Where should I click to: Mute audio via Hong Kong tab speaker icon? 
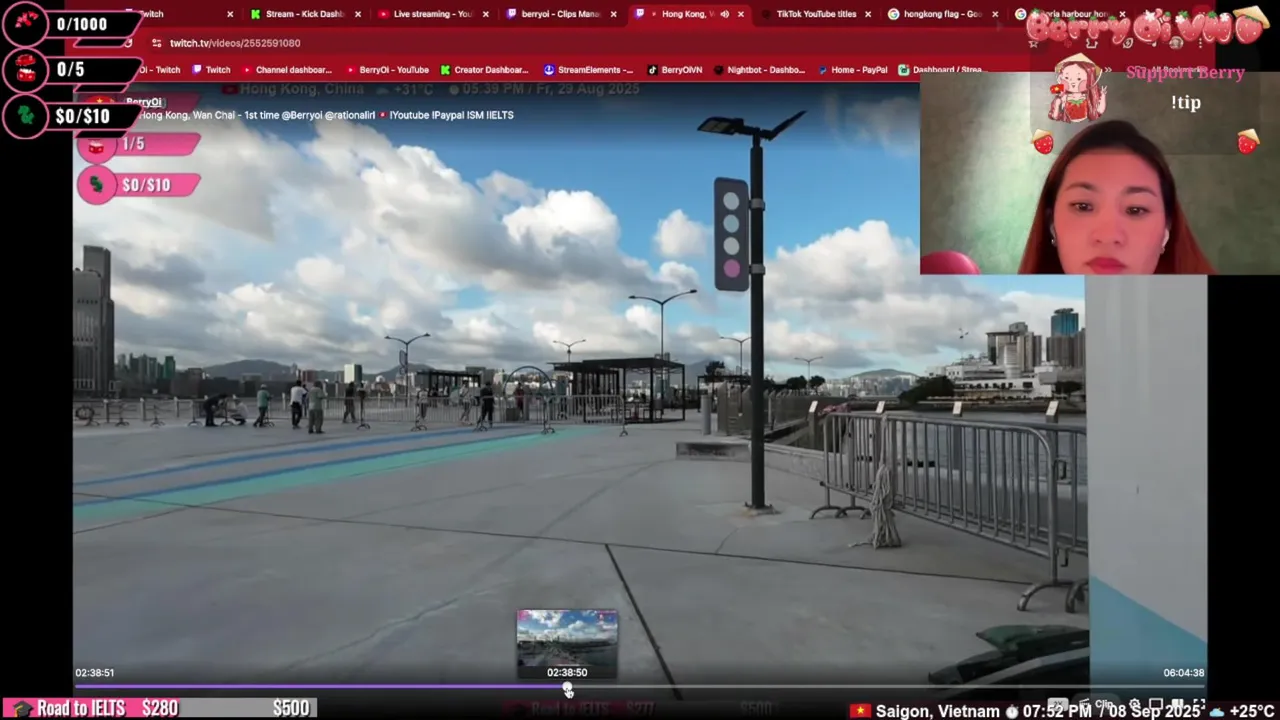point(724,14)
